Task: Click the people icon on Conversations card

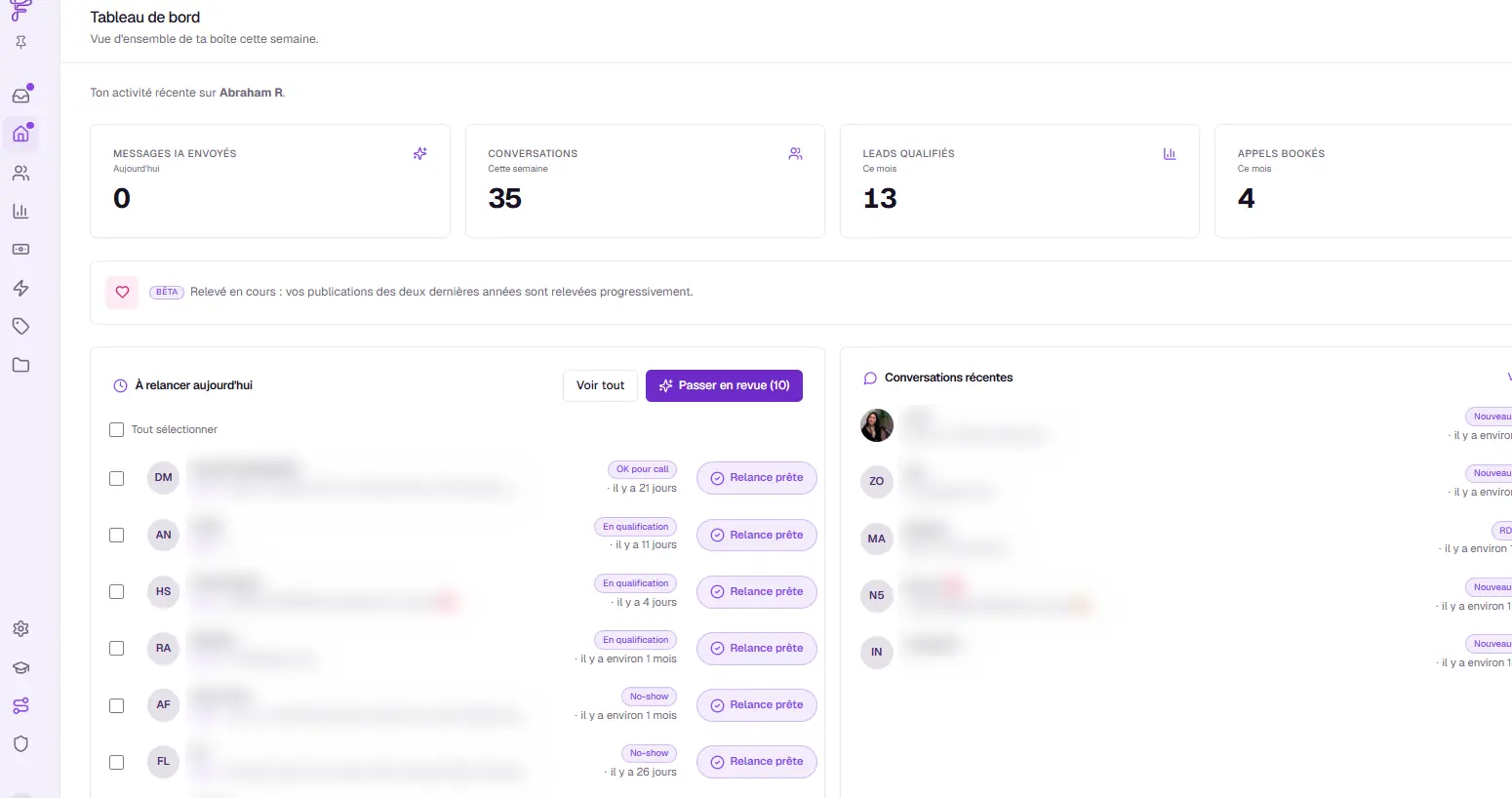Action: click(x=796, y=153)
